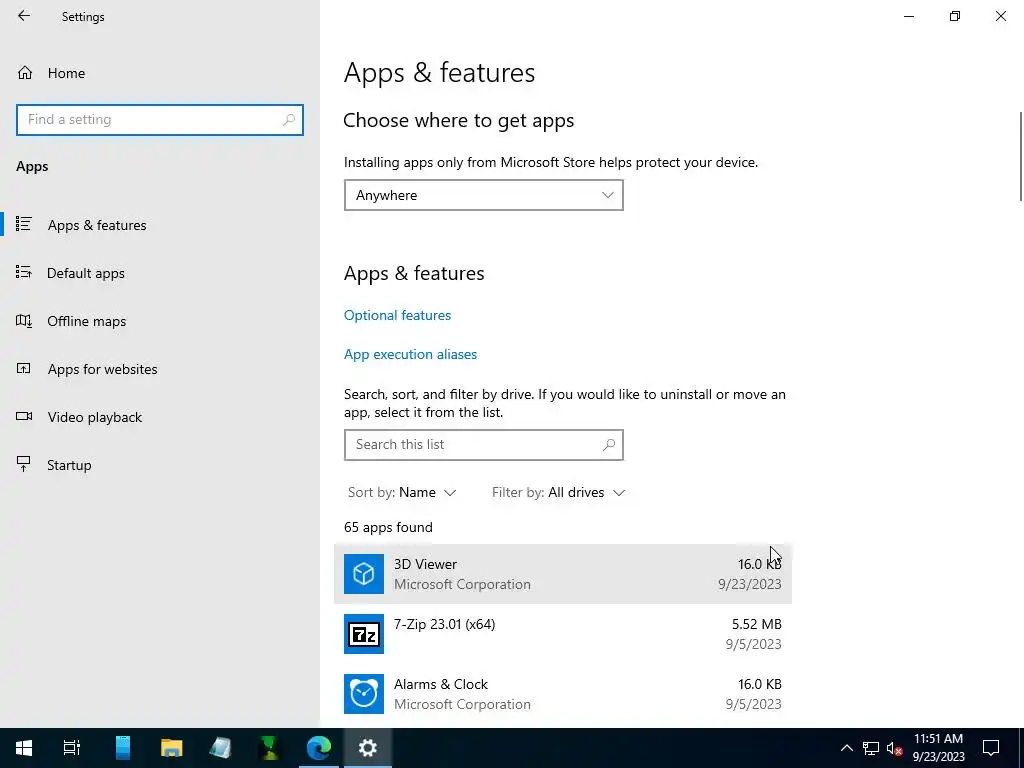Click the Apps & features list icon
1024x768 pixels.
point(24,224)
